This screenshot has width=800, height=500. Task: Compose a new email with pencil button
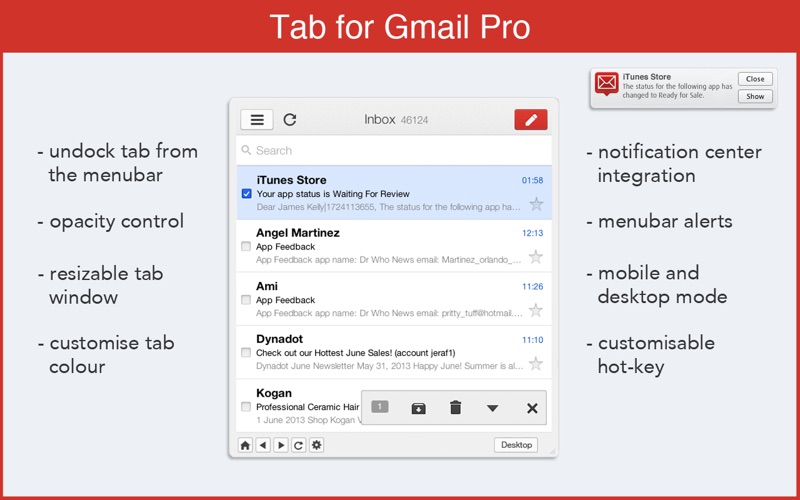point(531,119)
